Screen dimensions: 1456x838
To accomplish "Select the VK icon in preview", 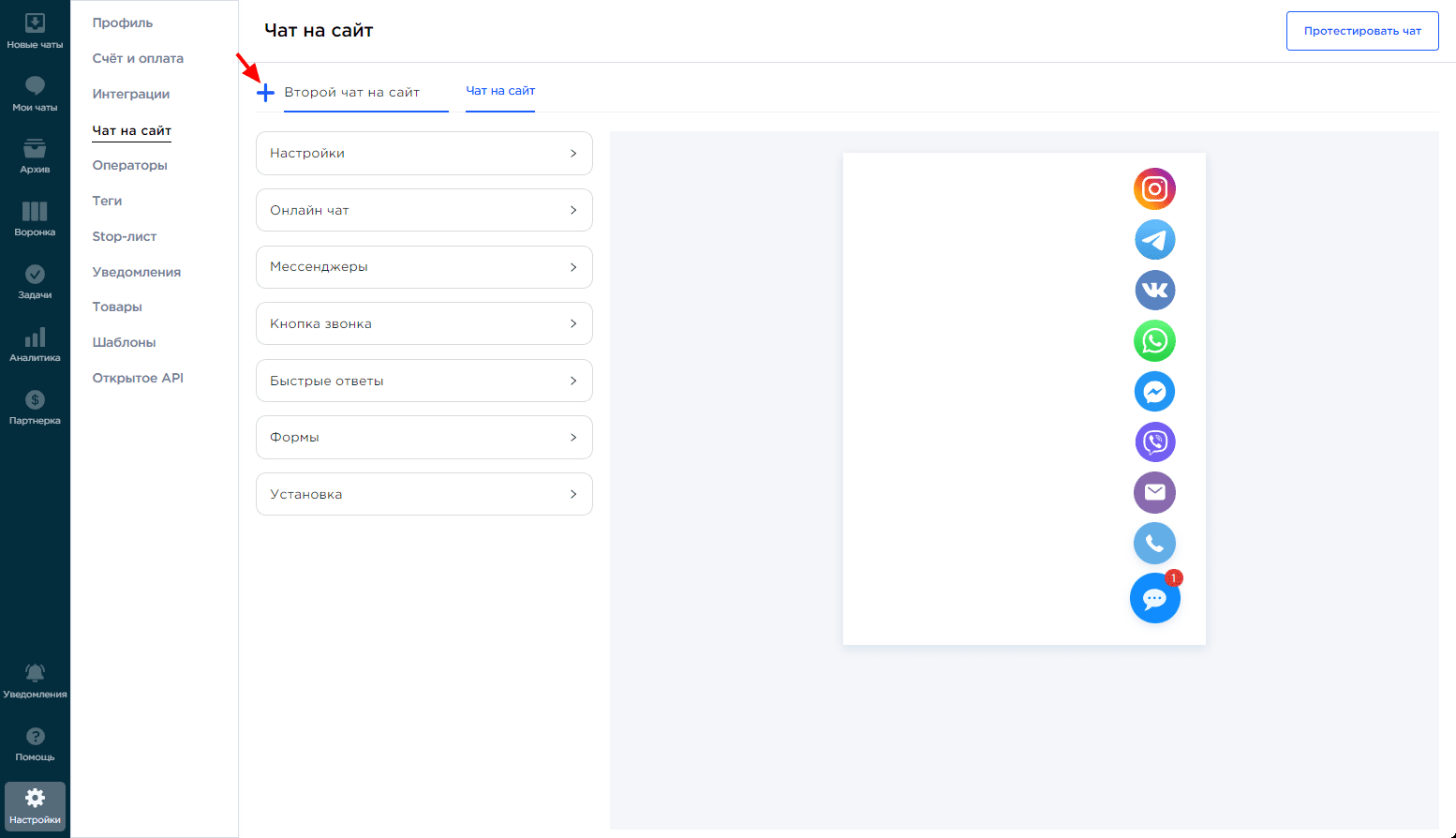I will pos(1154,291).
